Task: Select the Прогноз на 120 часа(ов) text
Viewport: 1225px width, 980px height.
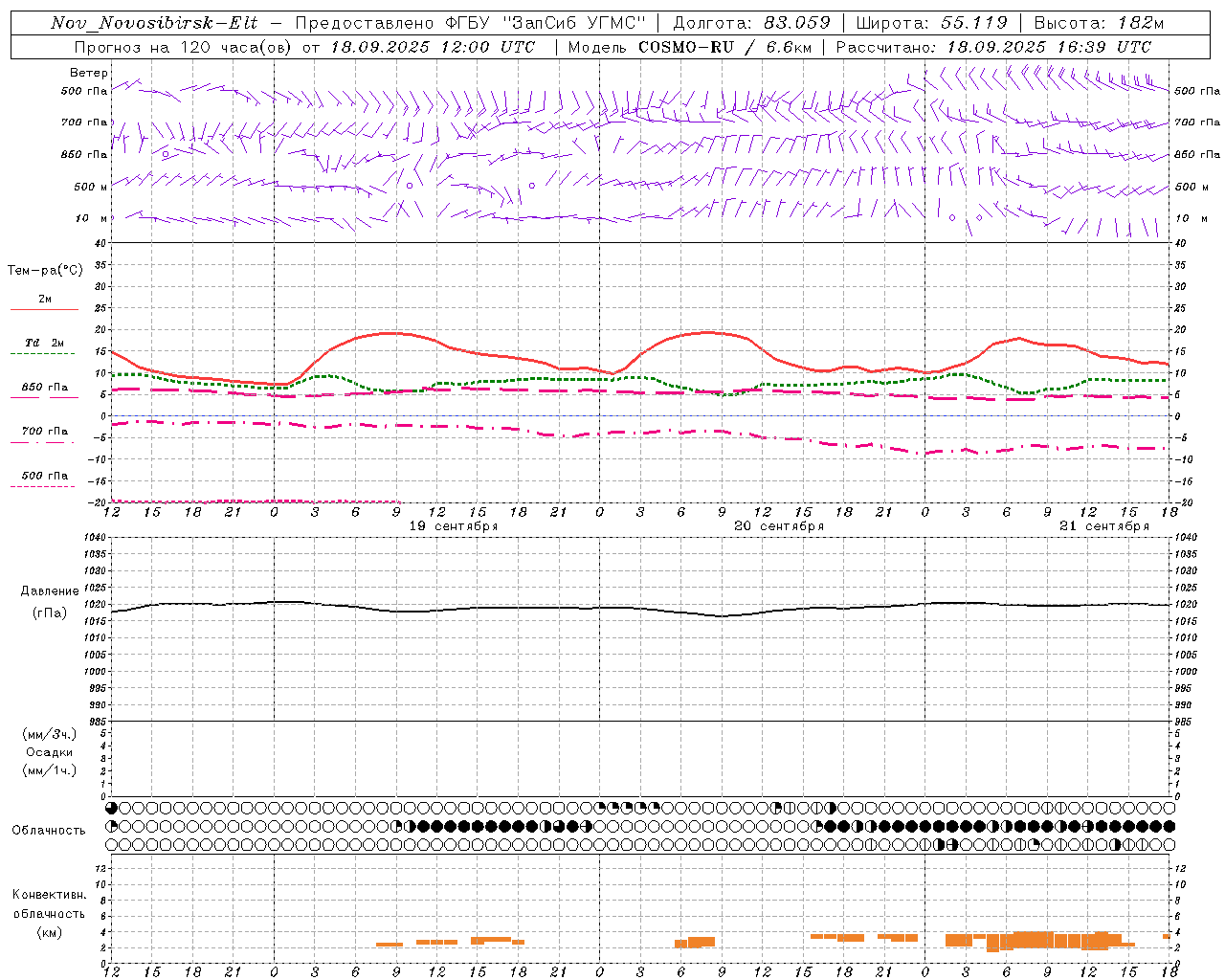Action: (183, 47)
